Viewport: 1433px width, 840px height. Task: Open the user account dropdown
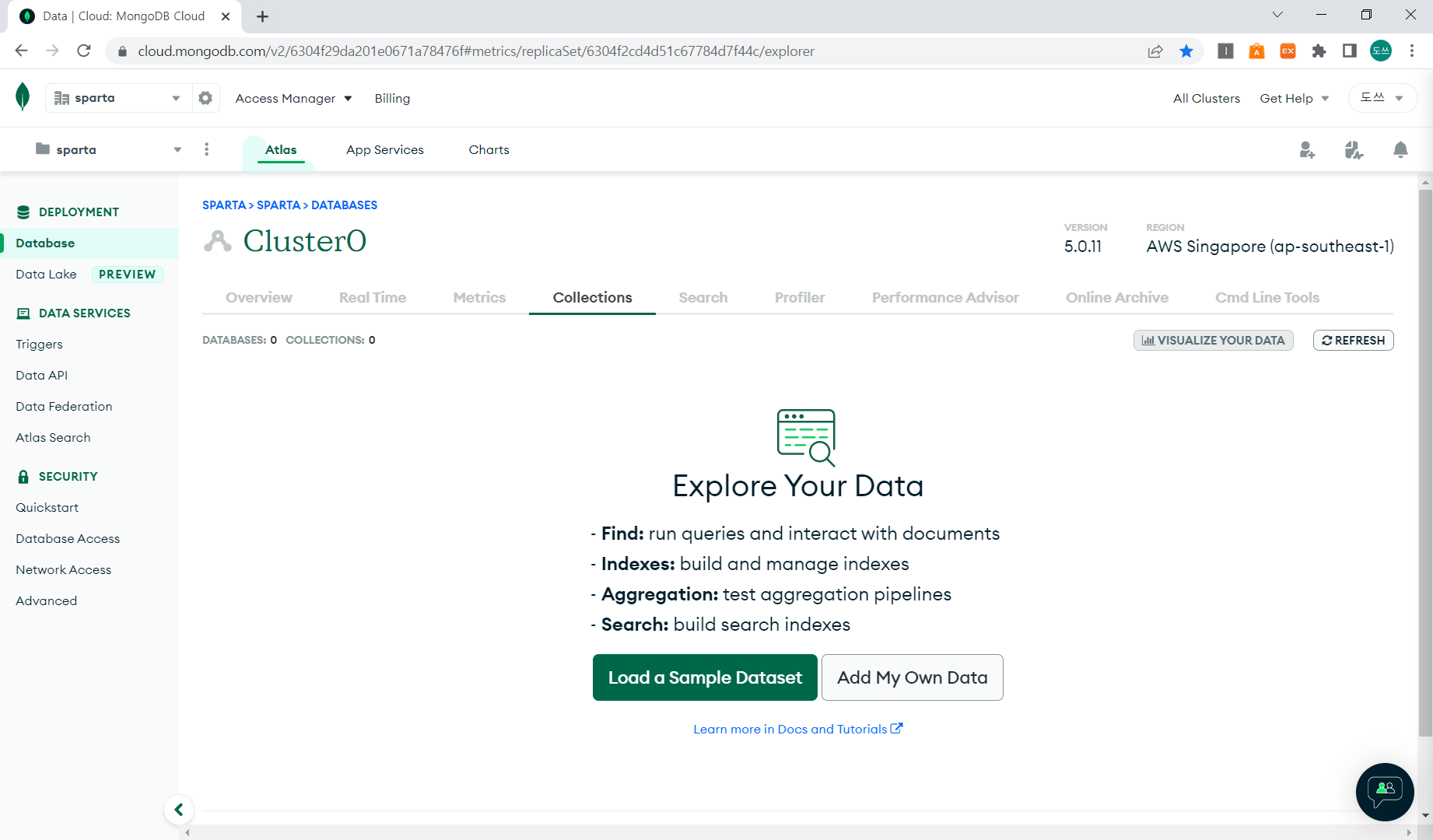tap(1382, 98)
